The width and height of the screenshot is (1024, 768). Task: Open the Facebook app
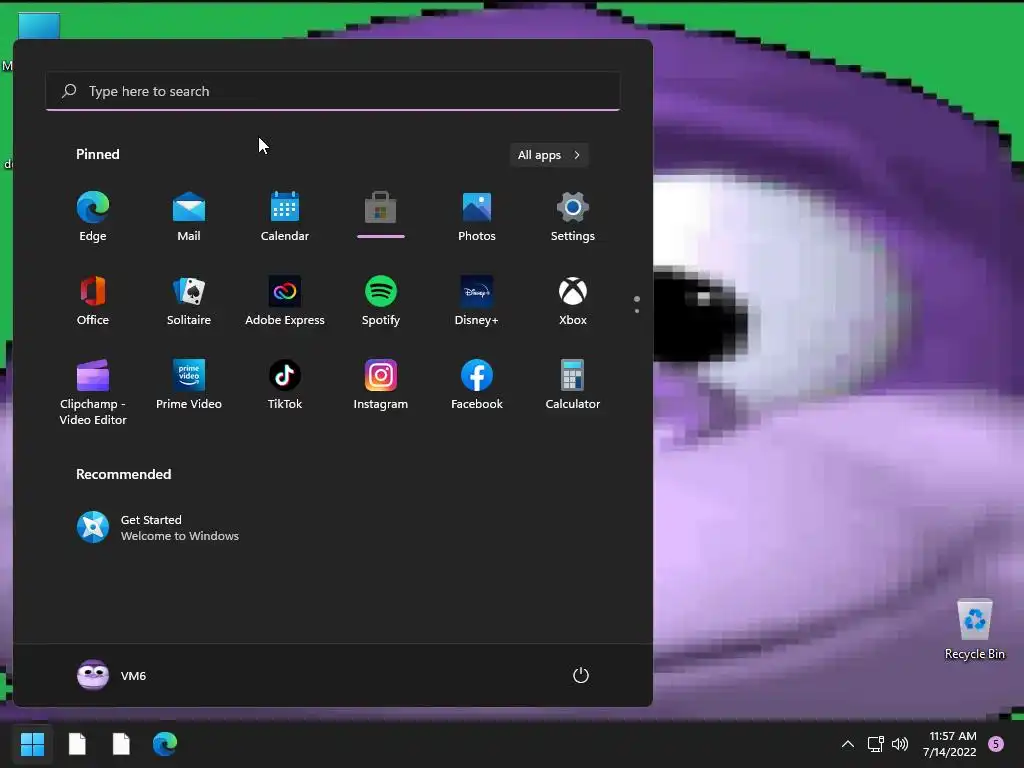pyautogui.click(x=477, y=385)
